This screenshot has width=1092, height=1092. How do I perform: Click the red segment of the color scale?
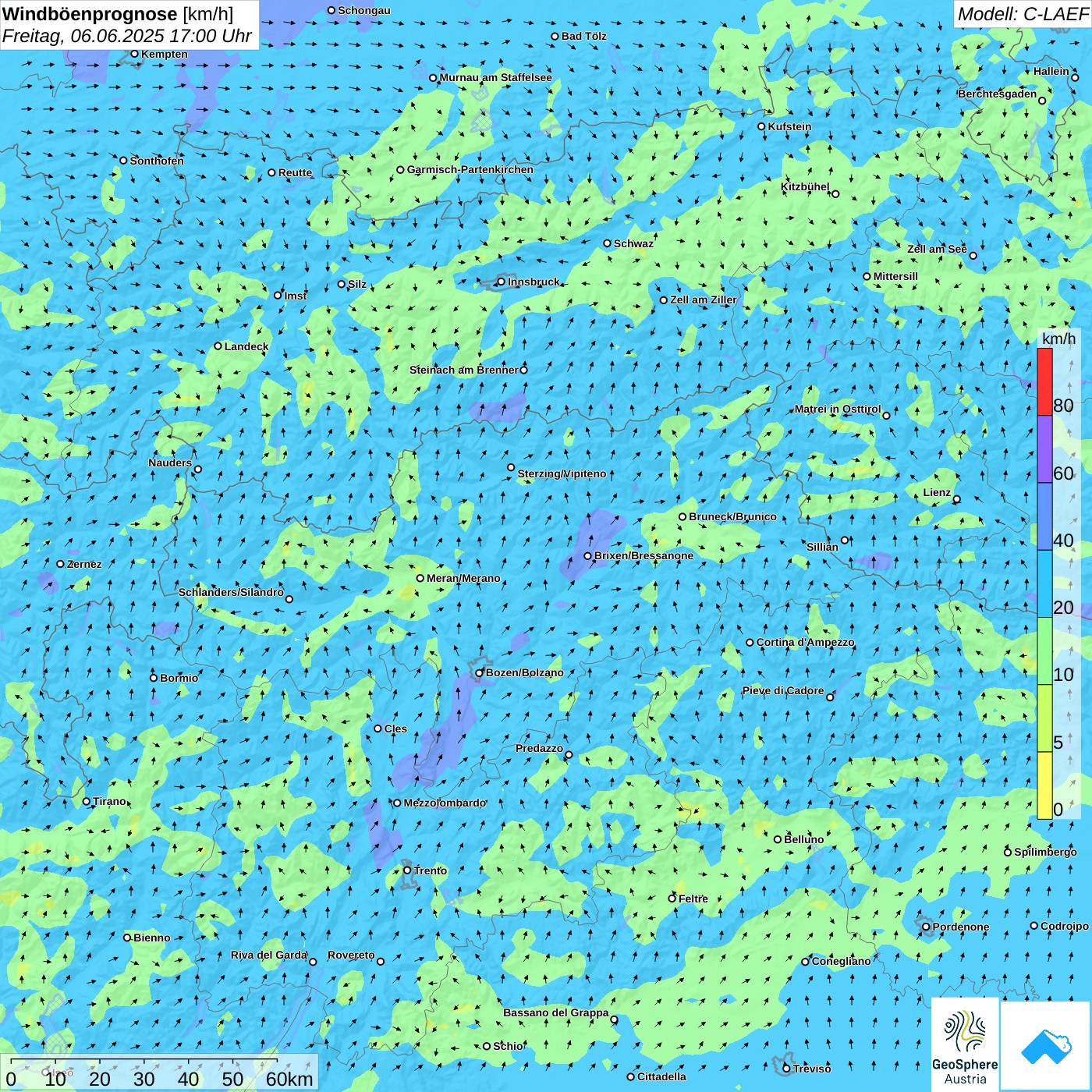pyautogui.click(x=1044, y=381)
